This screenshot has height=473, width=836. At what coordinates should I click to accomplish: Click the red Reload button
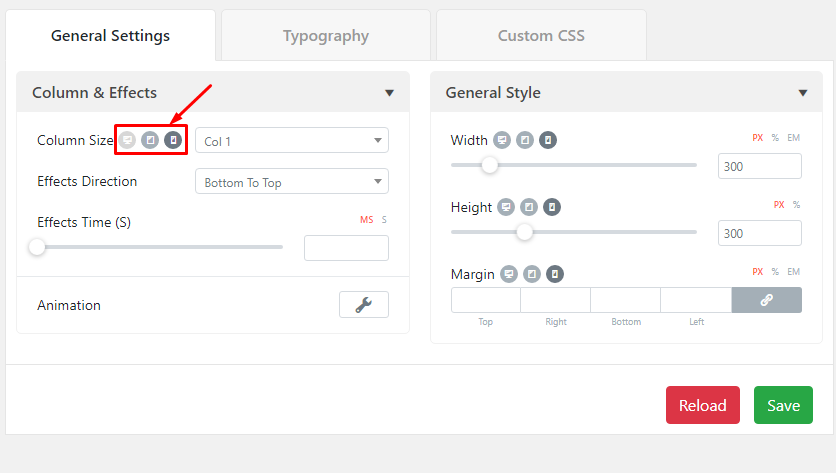(703, 405)
